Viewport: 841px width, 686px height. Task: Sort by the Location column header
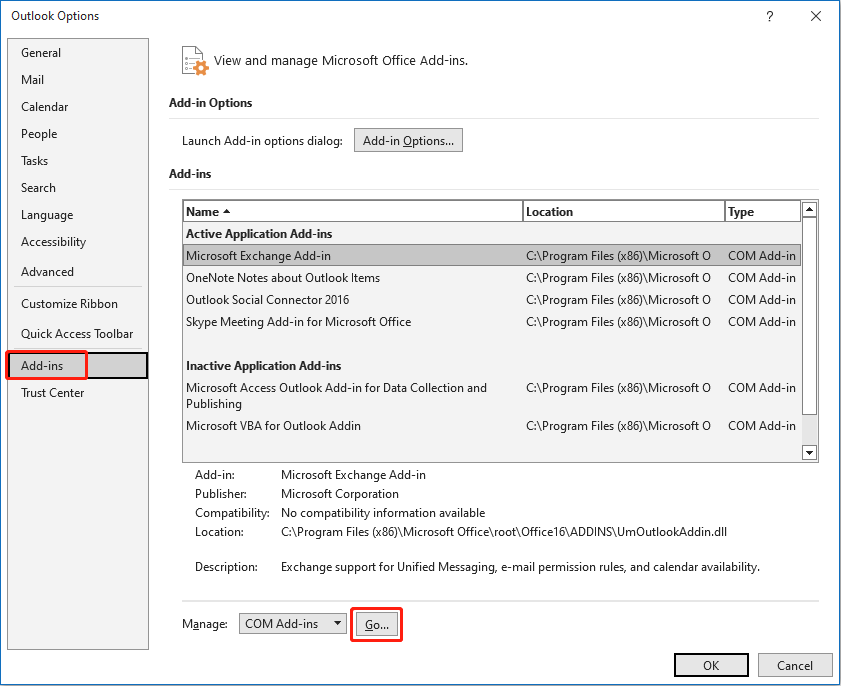(624, 211)
